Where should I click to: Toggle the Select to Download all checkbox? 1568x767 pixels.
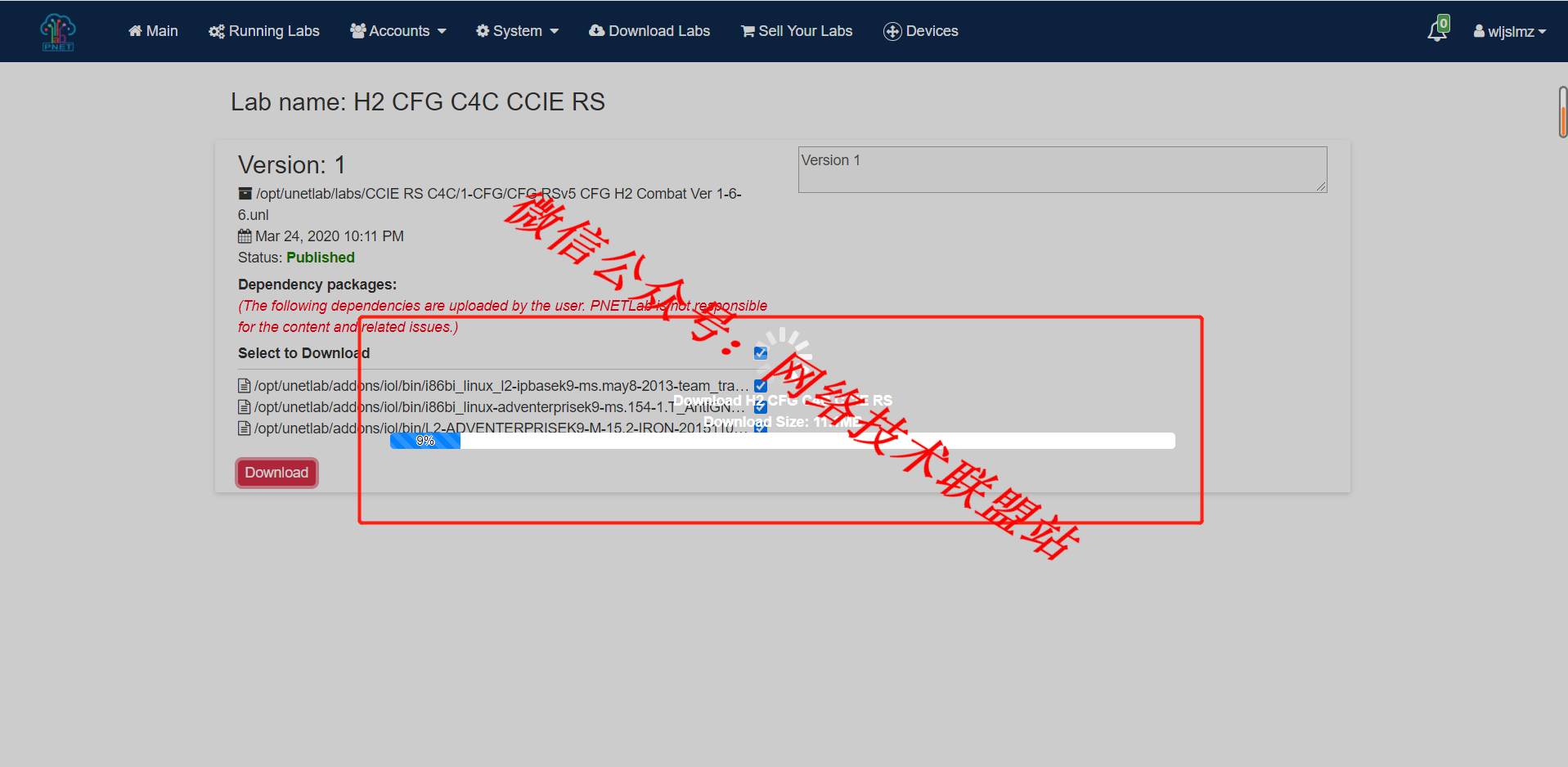tap(761, 353)
